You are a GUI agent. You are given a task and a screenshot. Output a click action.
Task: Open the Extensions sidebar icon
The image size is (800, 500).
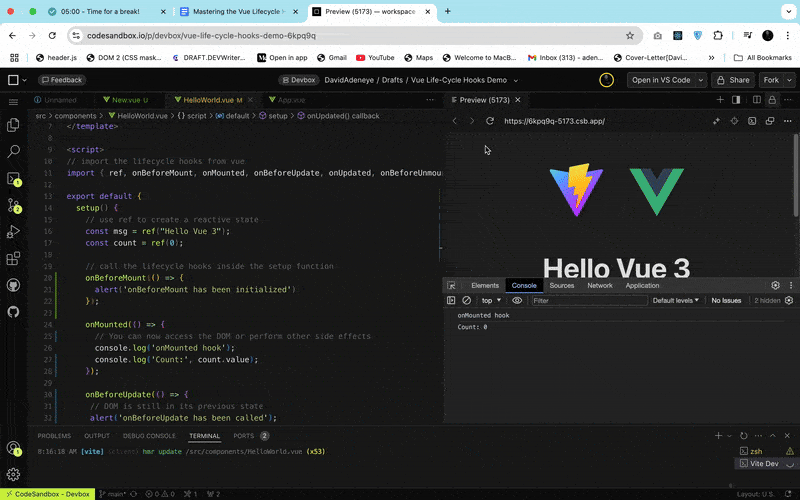tap(13, 259)
